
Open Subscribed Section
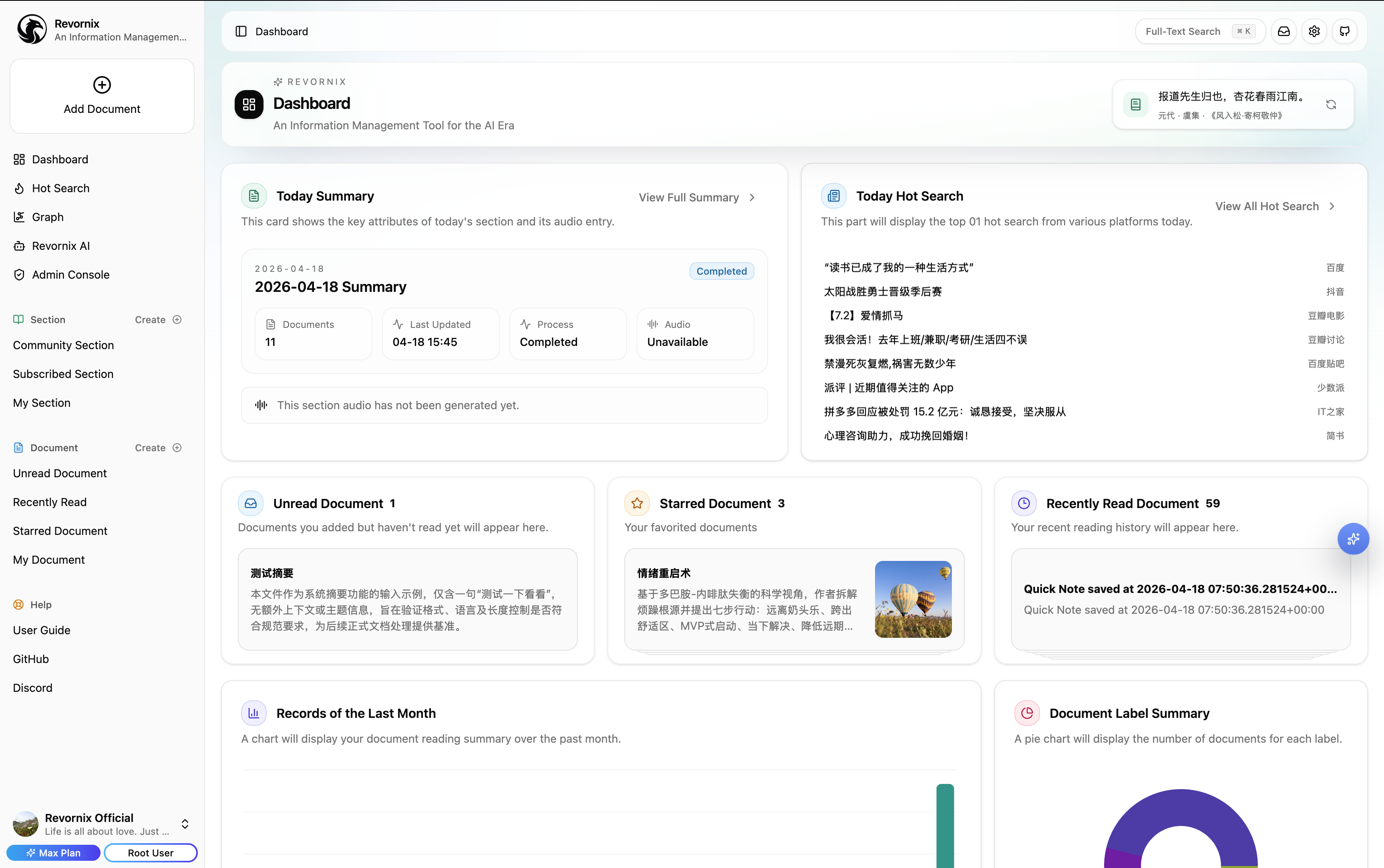pyautogui.click(x=63, y=374)
